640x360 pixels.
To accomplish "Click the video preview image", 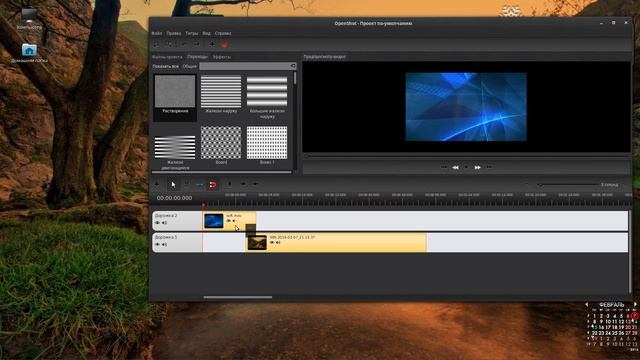I will point(466,107).
